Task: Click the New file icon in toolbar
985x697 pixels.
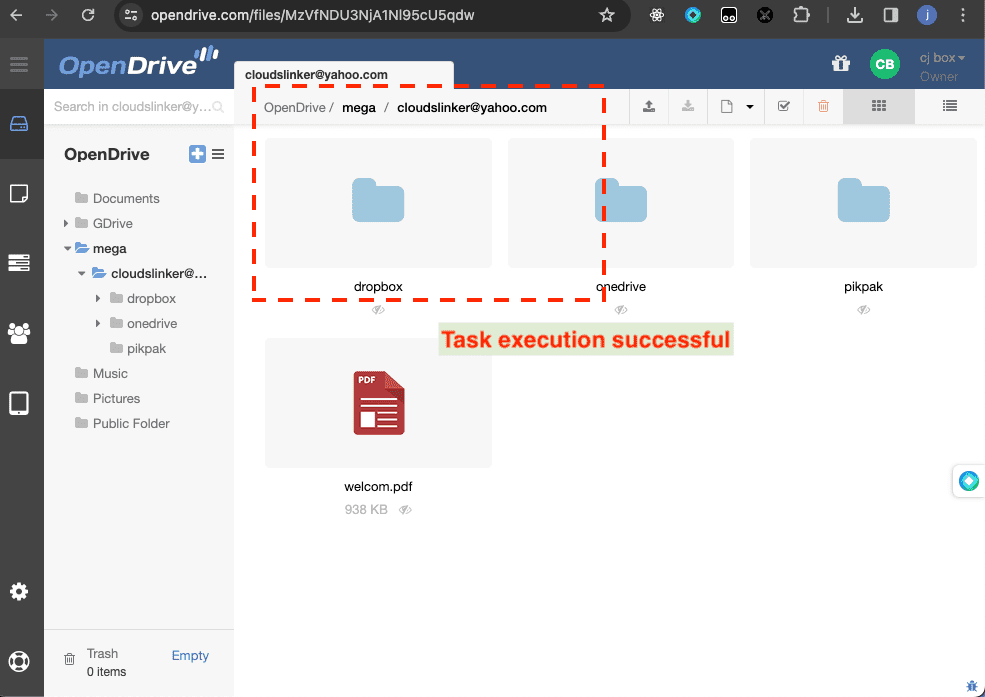Action: coord(727,107)
